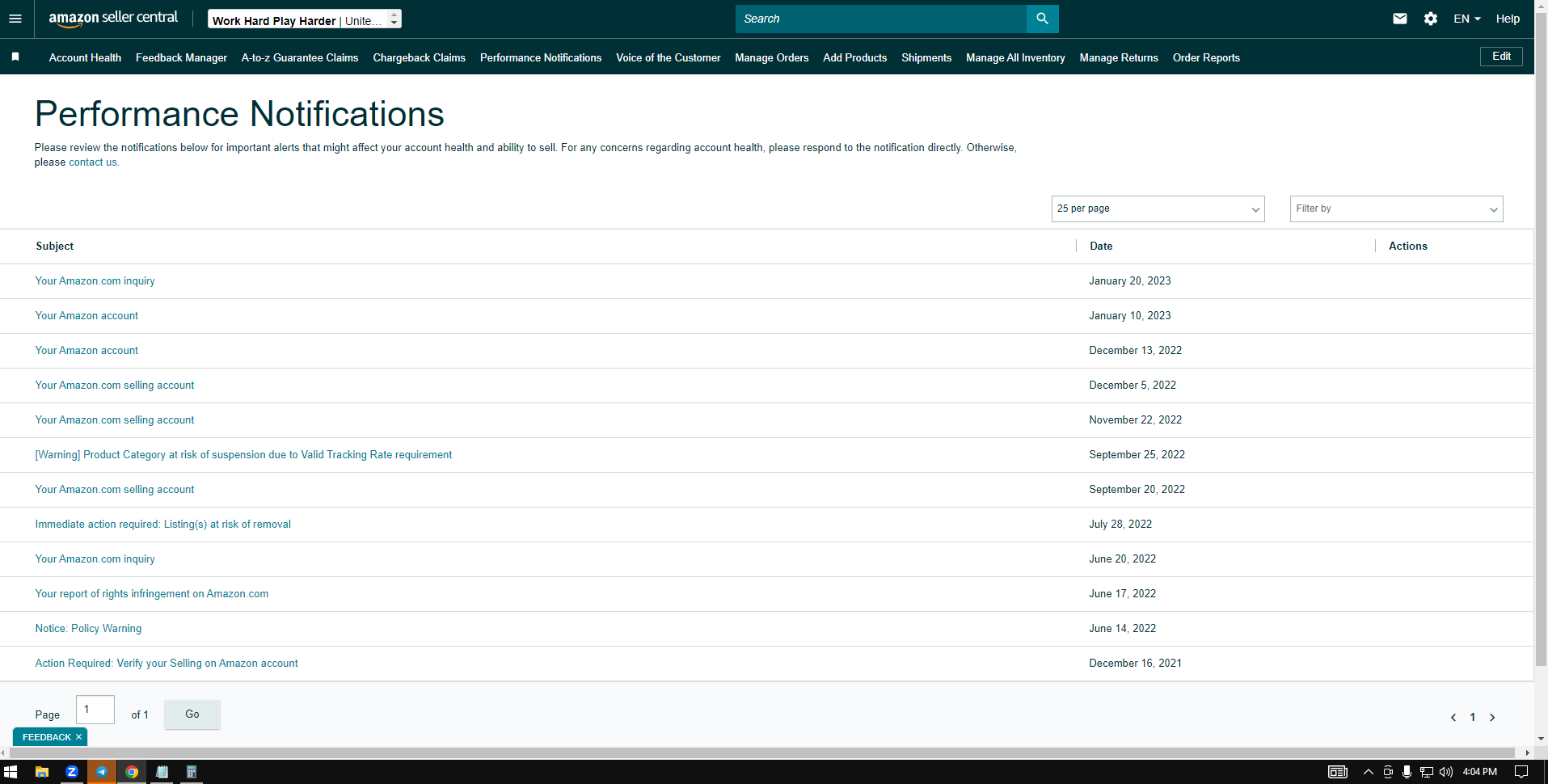Open Account Health menu item
1548x784 pixels.
pos(85,57)
